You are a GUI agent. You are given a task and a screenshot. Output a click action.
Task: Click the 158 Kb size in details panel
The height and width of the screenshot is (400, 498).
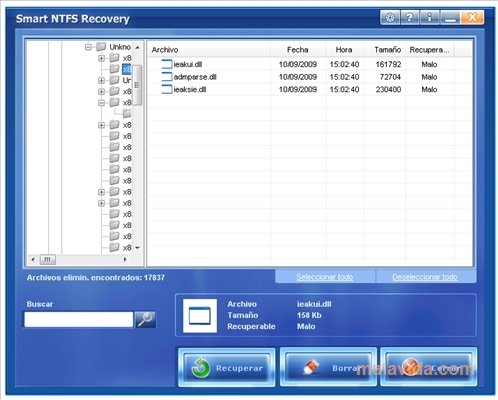click(309, 315)
